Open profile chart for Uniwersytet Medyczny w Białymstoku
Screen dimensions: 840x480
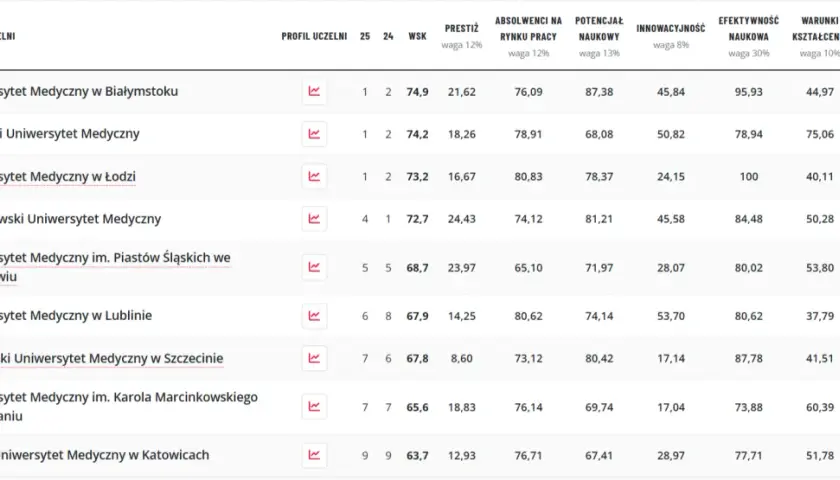314,92
